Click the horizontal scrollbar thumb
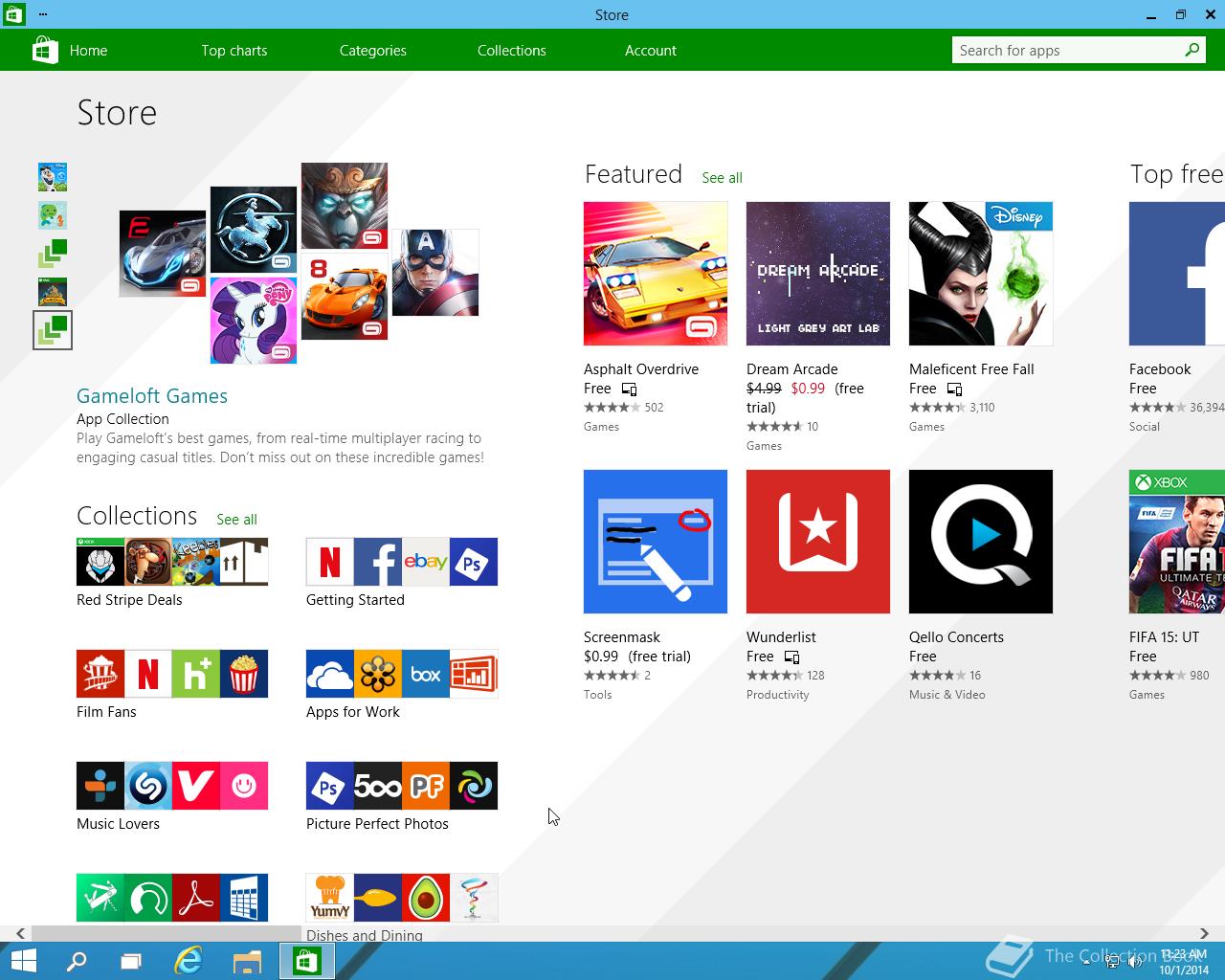 point(167,933)
